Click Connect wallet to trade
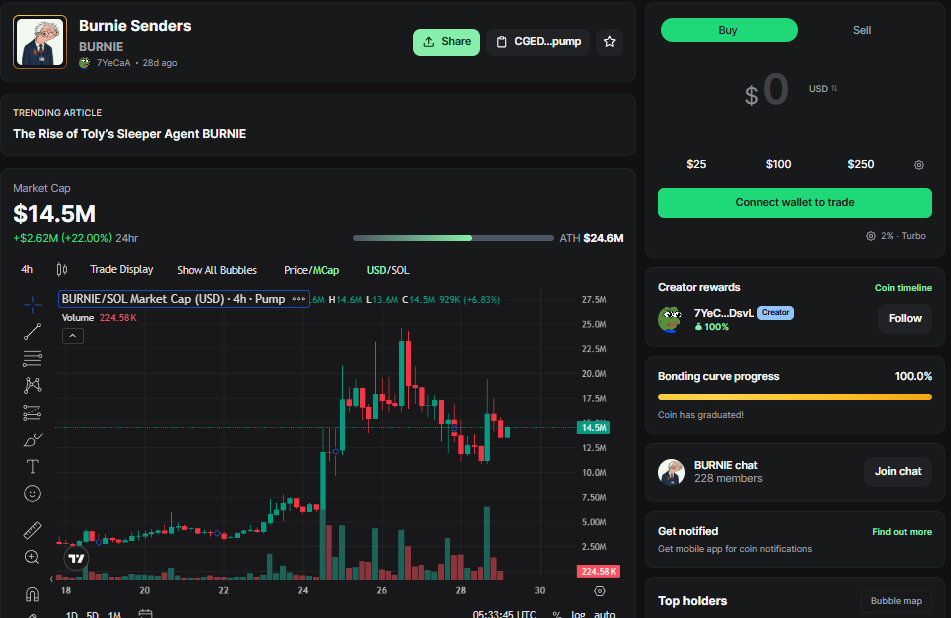 click(794, 202)
